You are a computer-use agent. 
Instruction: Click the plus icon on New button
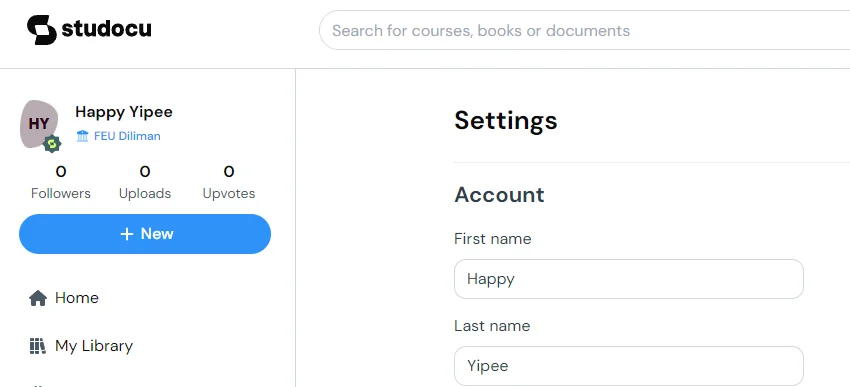click(x=127, y=234)
